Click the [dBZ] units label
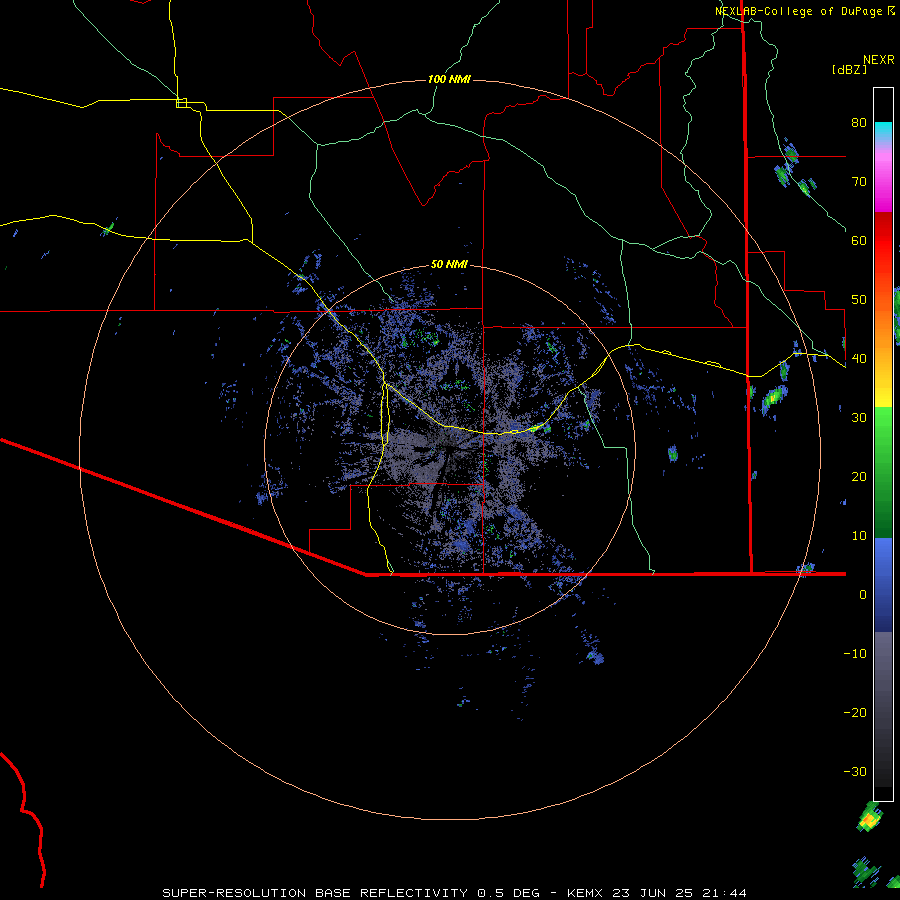 click(x=849, y=69)
